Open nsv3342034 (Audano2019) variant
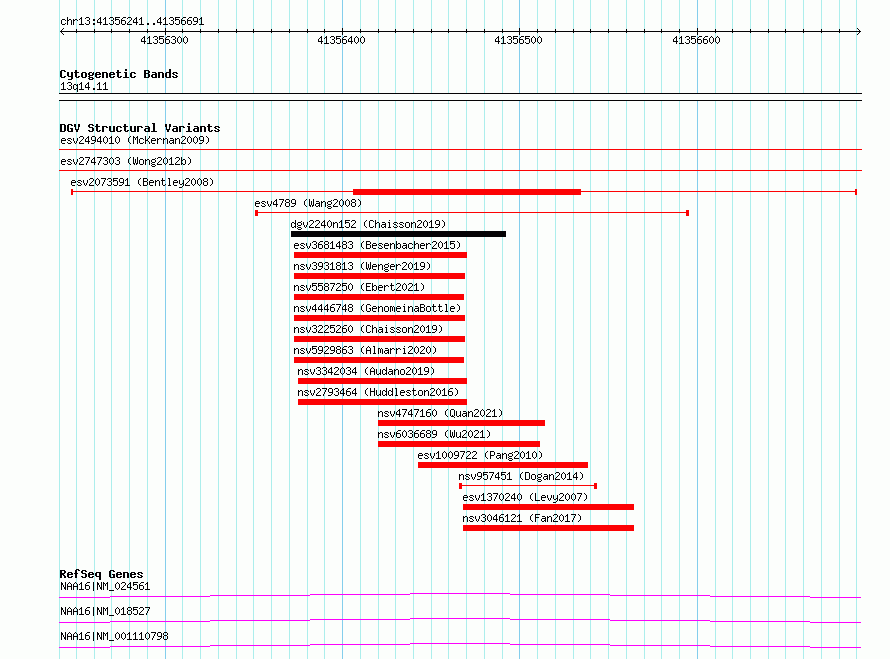 coord(366,371)
